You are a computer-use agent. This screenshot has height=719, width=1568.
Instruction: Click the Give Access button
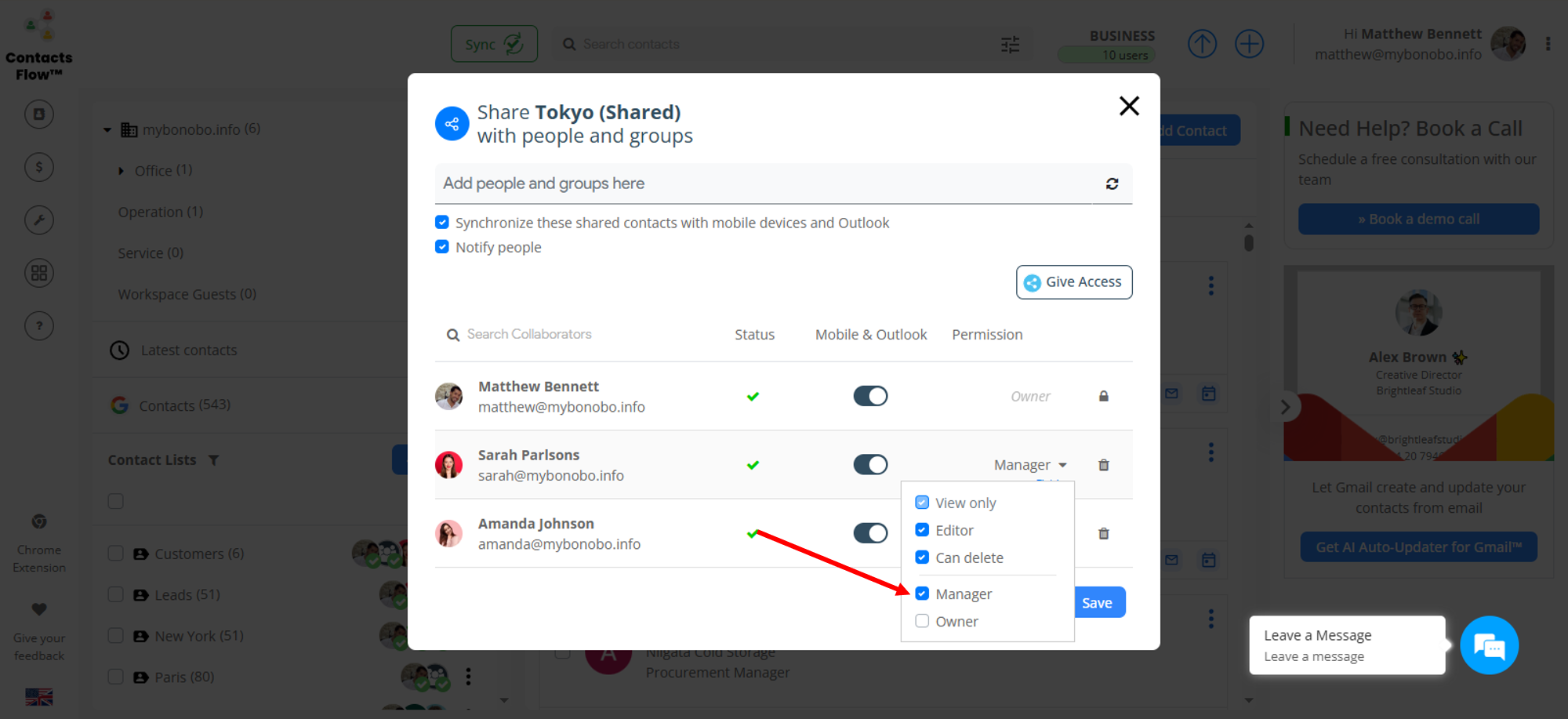pyautogui.click(x=1073, y=282)
